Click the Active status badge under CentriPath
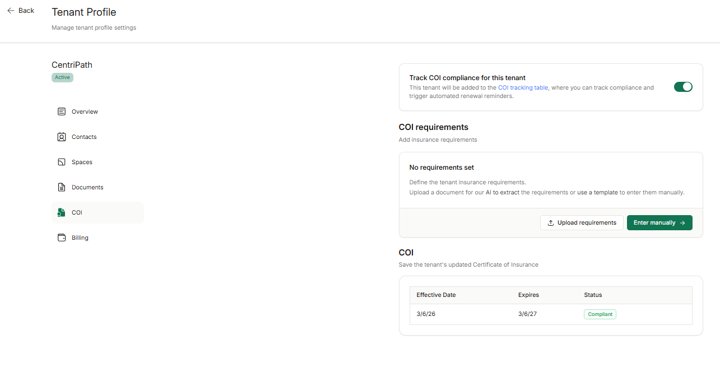 tap(62, 77)
